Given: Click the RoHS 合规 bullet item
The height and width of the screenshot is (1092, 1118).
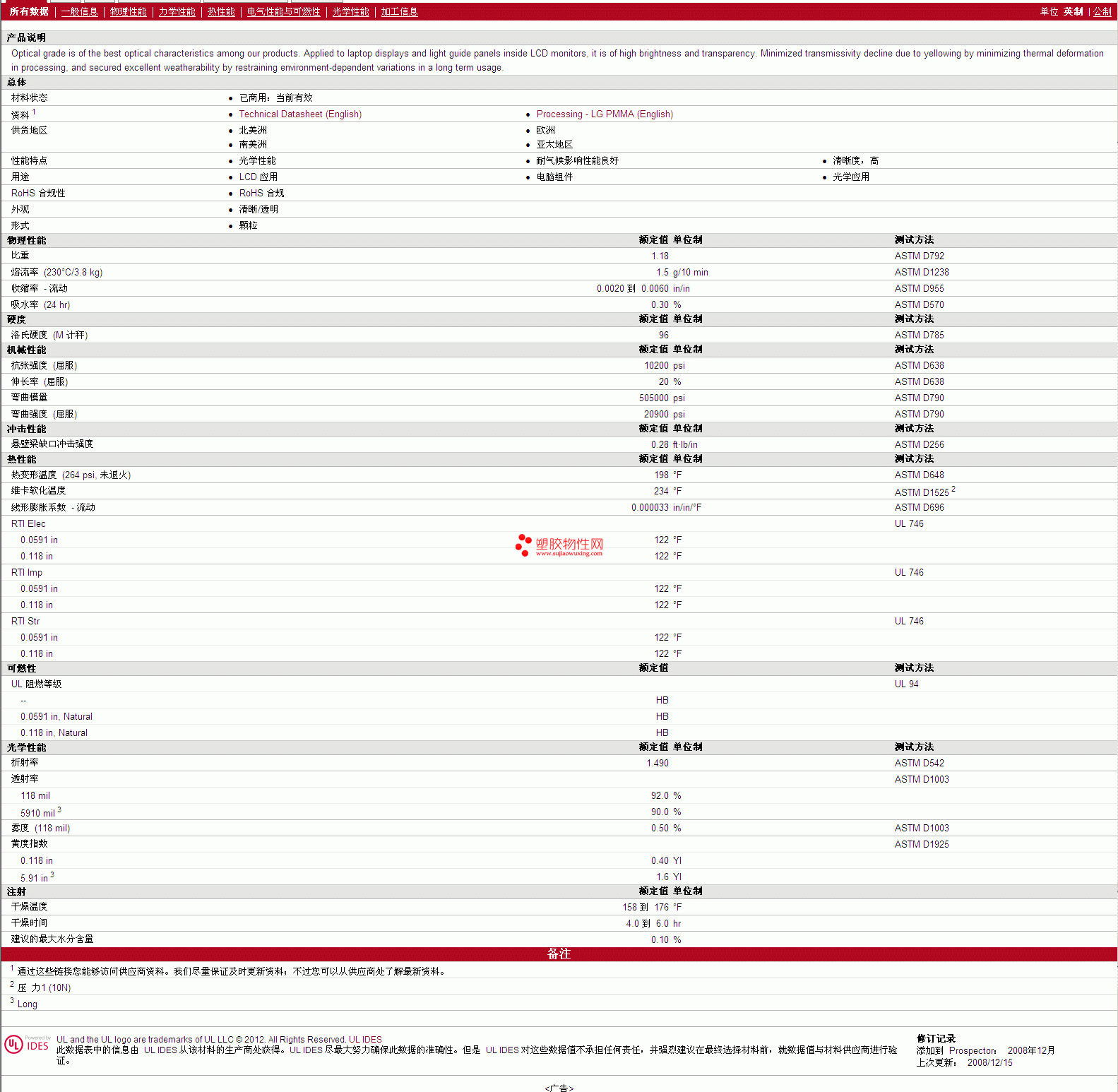Looking at the screenshot, I should [x=261, y=194].
